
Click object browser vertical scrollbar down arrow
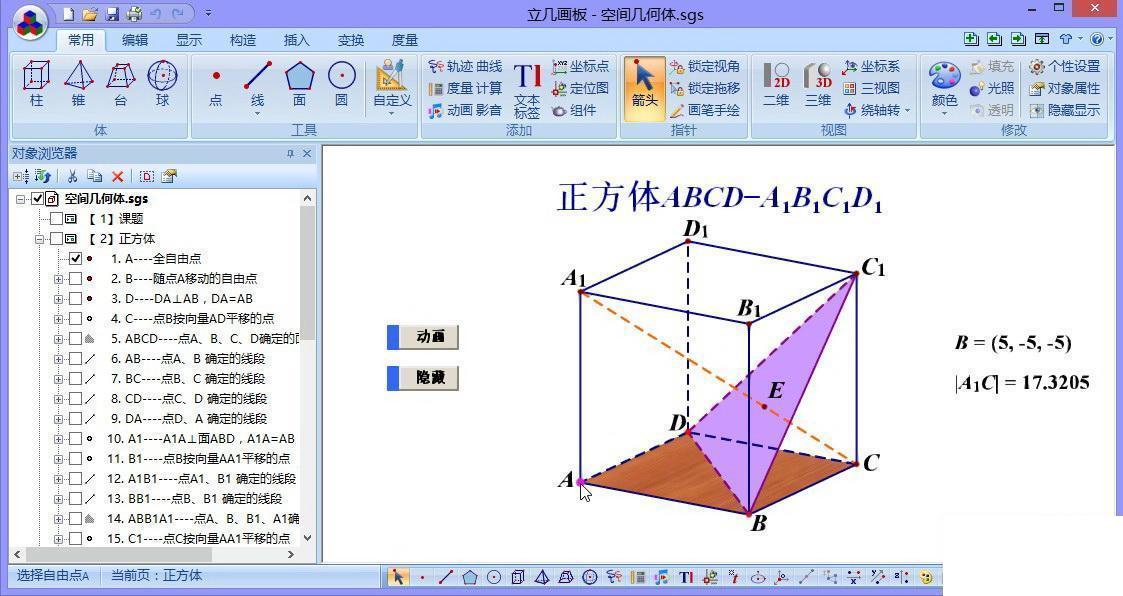coord(307,538)
